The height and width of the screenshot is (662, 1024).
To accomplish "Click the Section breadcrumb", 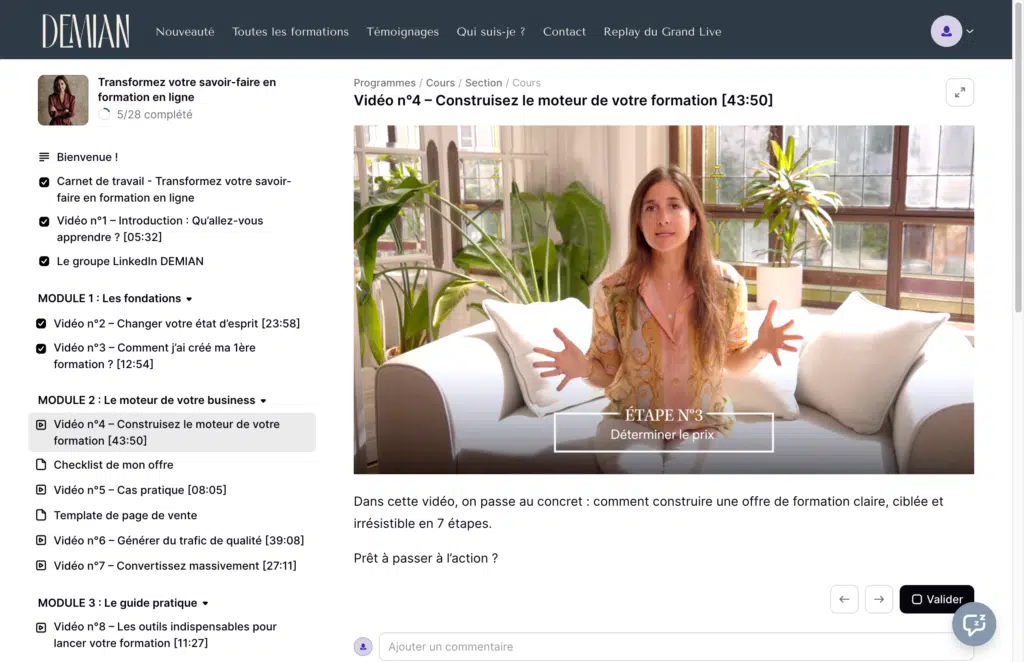I will (483, 83).
